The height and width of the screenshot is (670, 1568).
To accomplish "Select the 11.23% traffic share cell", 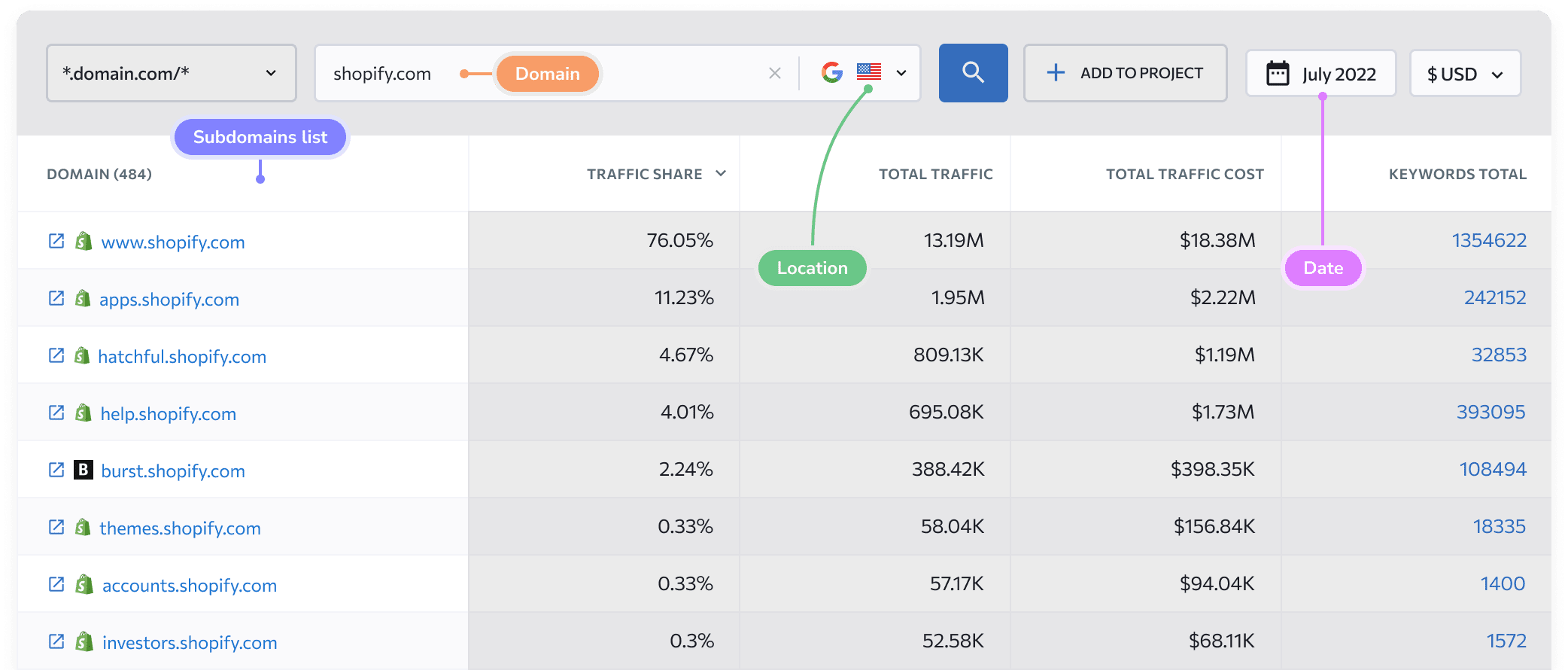I will tap(604, 297).
